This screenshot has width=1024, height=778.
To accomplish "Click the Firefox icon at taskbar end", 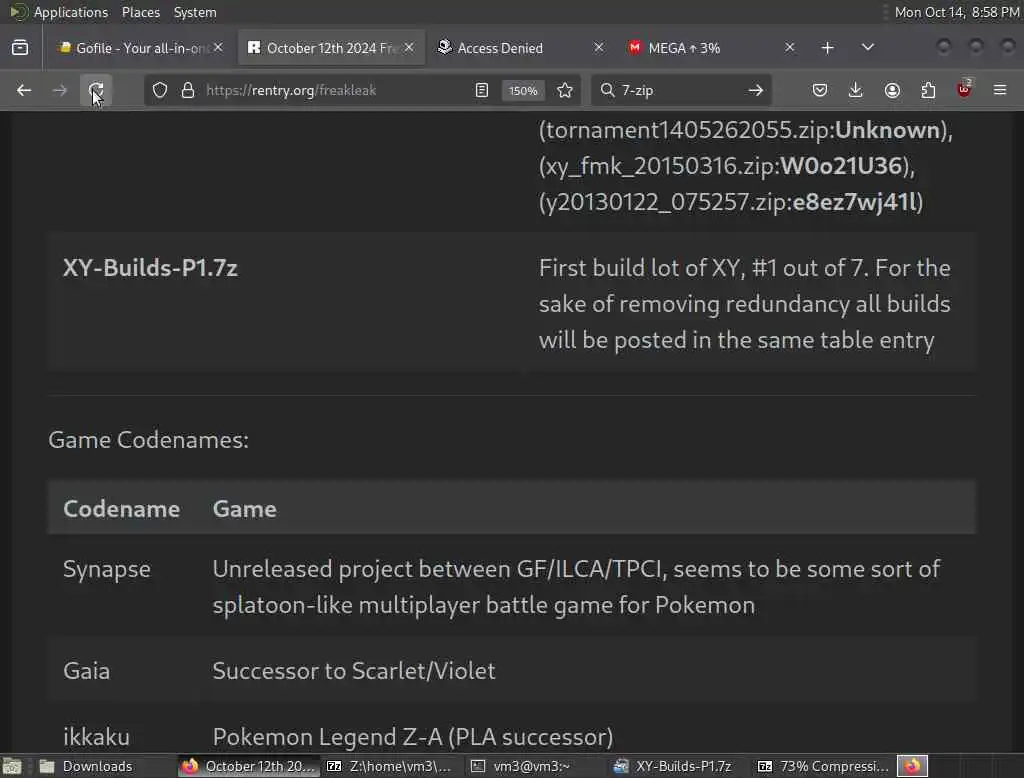I will pos(912,766).
